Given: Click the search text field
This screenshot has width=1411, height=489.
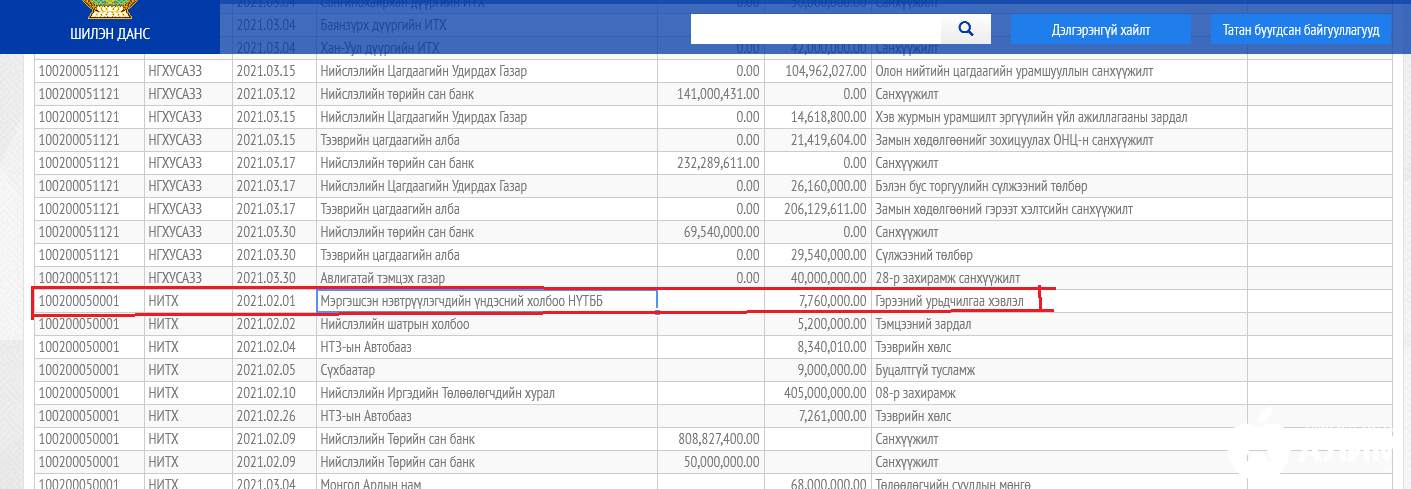Looking at the screenshot, I should point(816,29).
